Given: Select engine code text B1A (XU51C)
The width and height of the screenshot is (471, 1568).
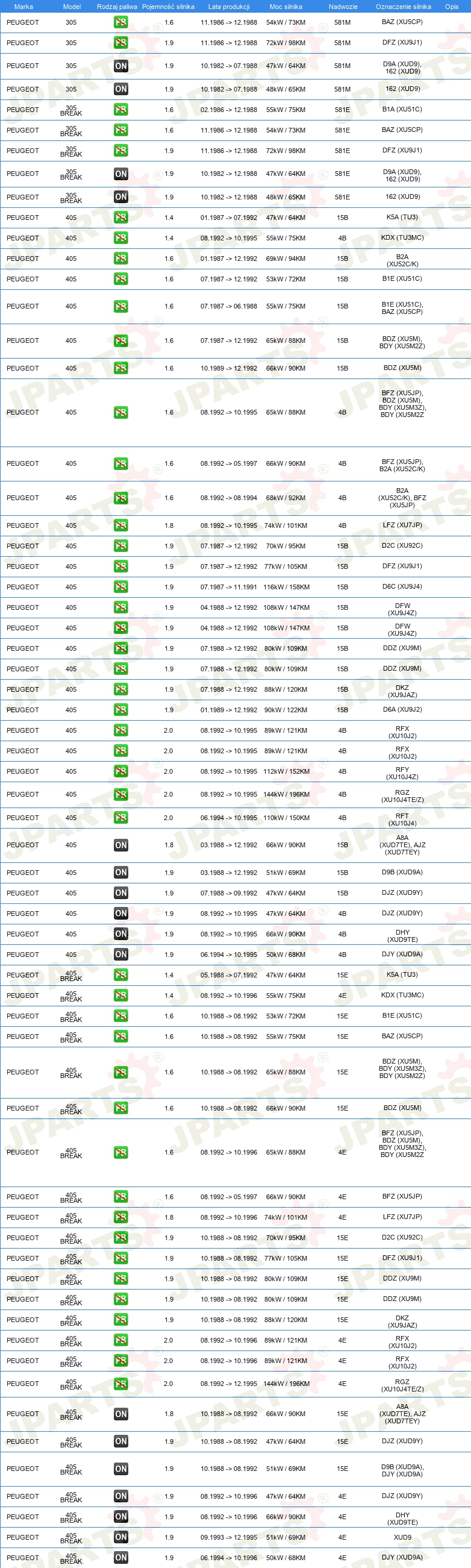Looking at the screenshot, I should [x=402, y=110].
